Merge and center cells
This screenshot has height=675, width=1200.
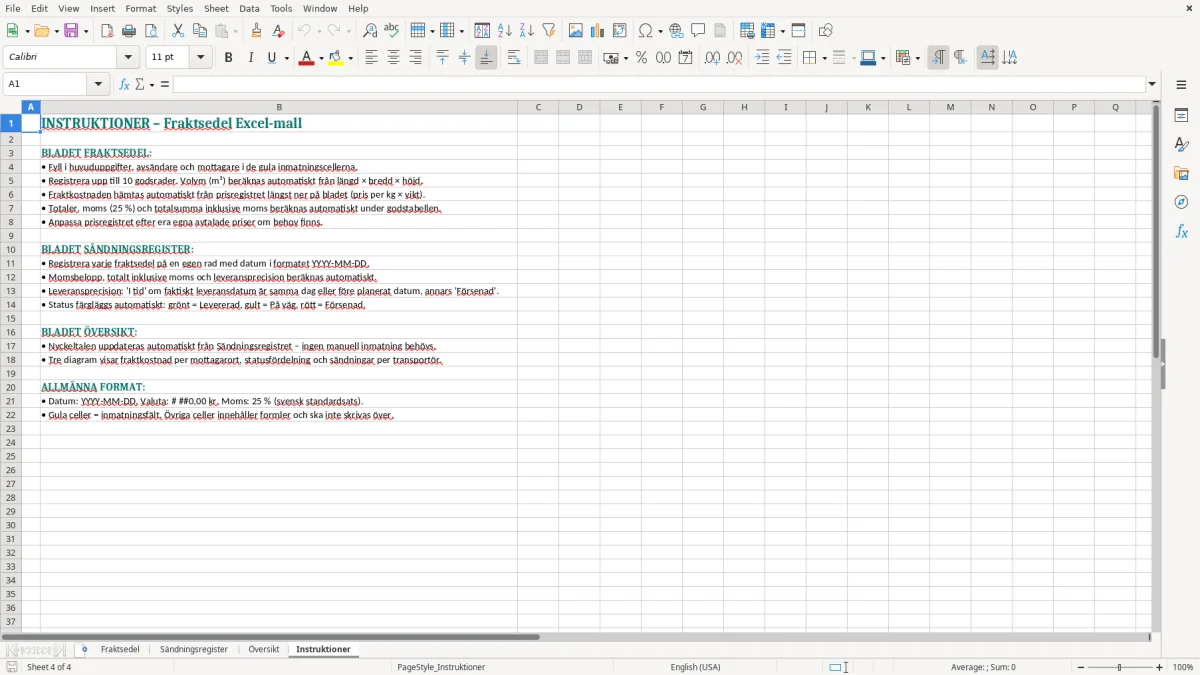pyautogui.click(x=541, y=58)
